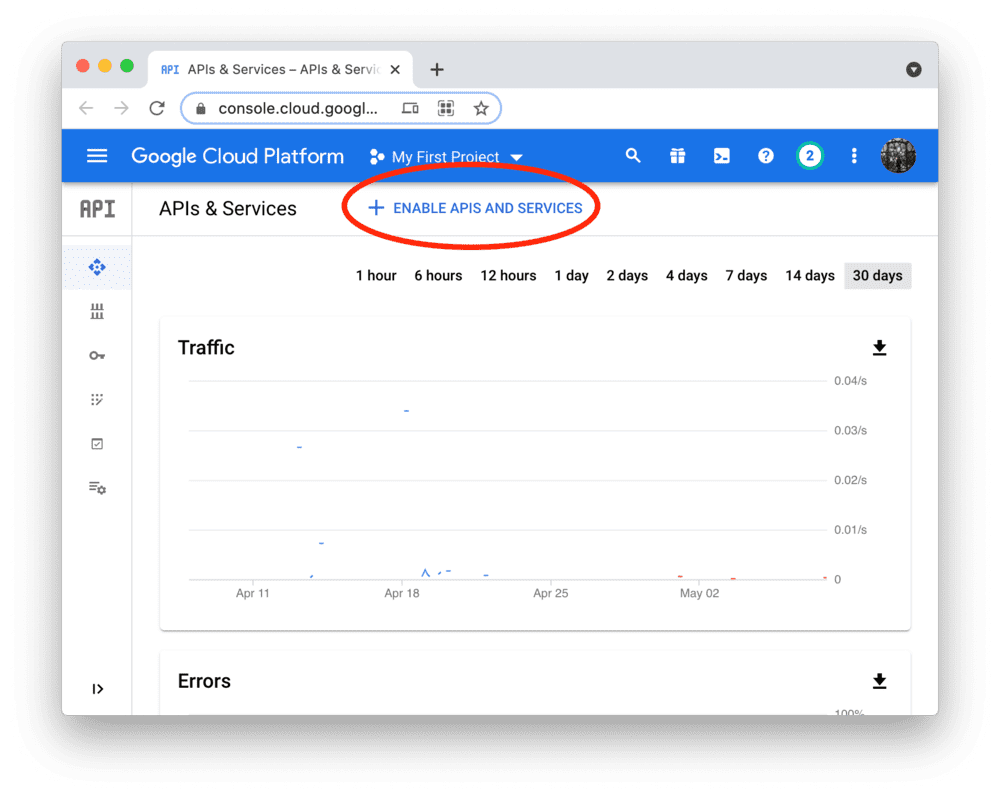
Task: Click the Traffic chart heading
Action: [x=206, y=347]
